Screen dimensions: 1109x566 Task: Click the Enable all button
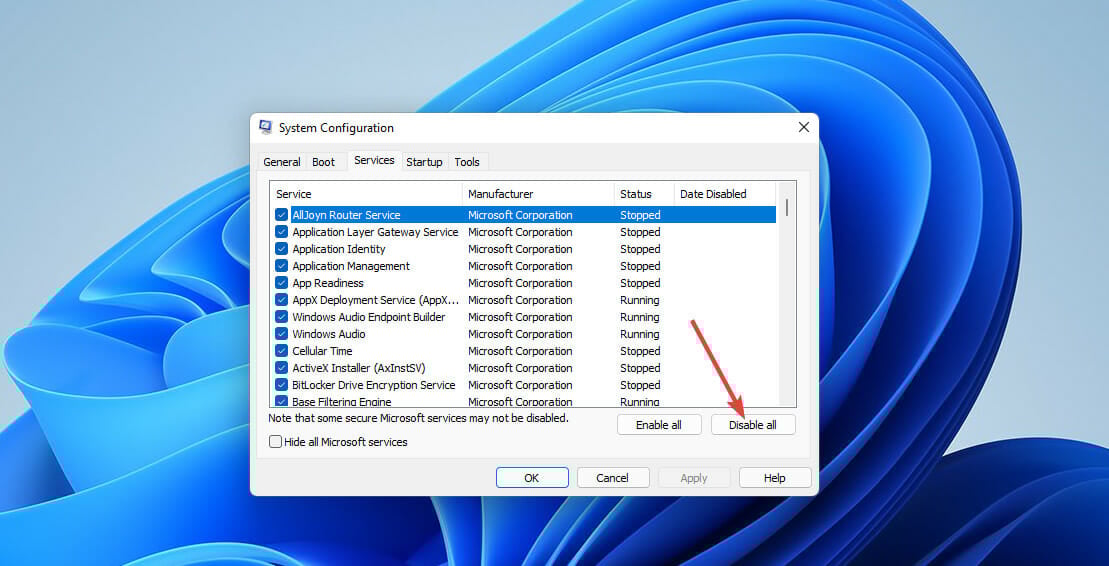tap(658, 424)
